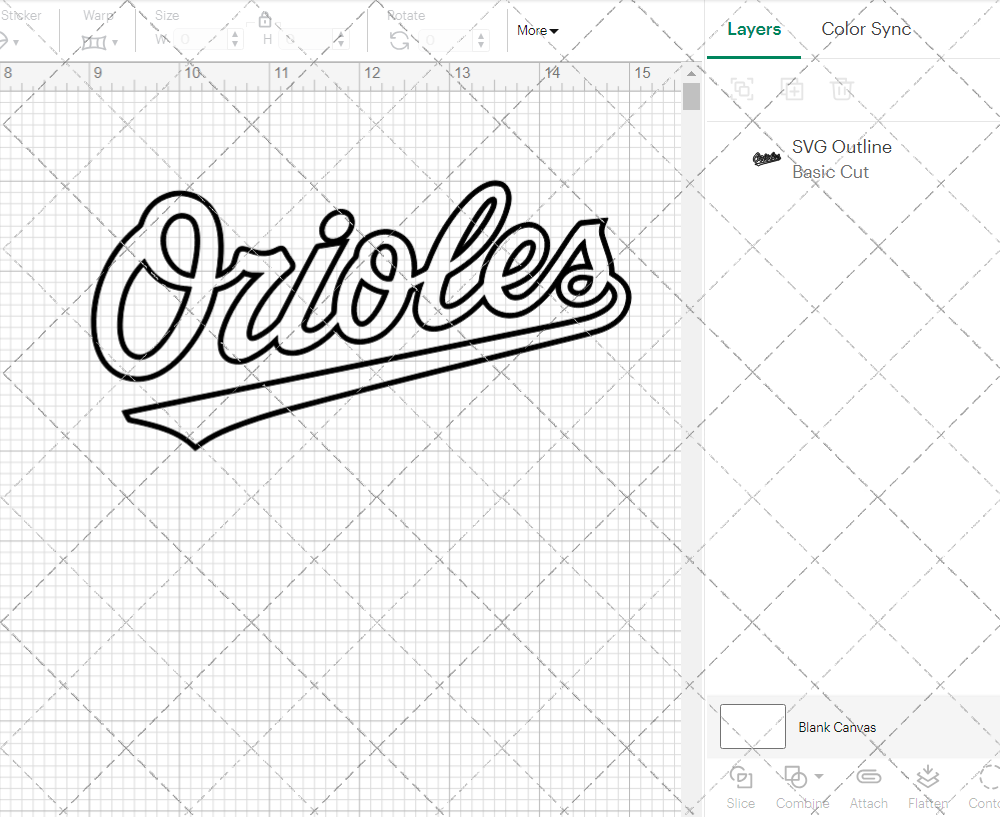Viewport: 1000px width, 817px height.
Task: Open the Contour tool
Action: 985,787
